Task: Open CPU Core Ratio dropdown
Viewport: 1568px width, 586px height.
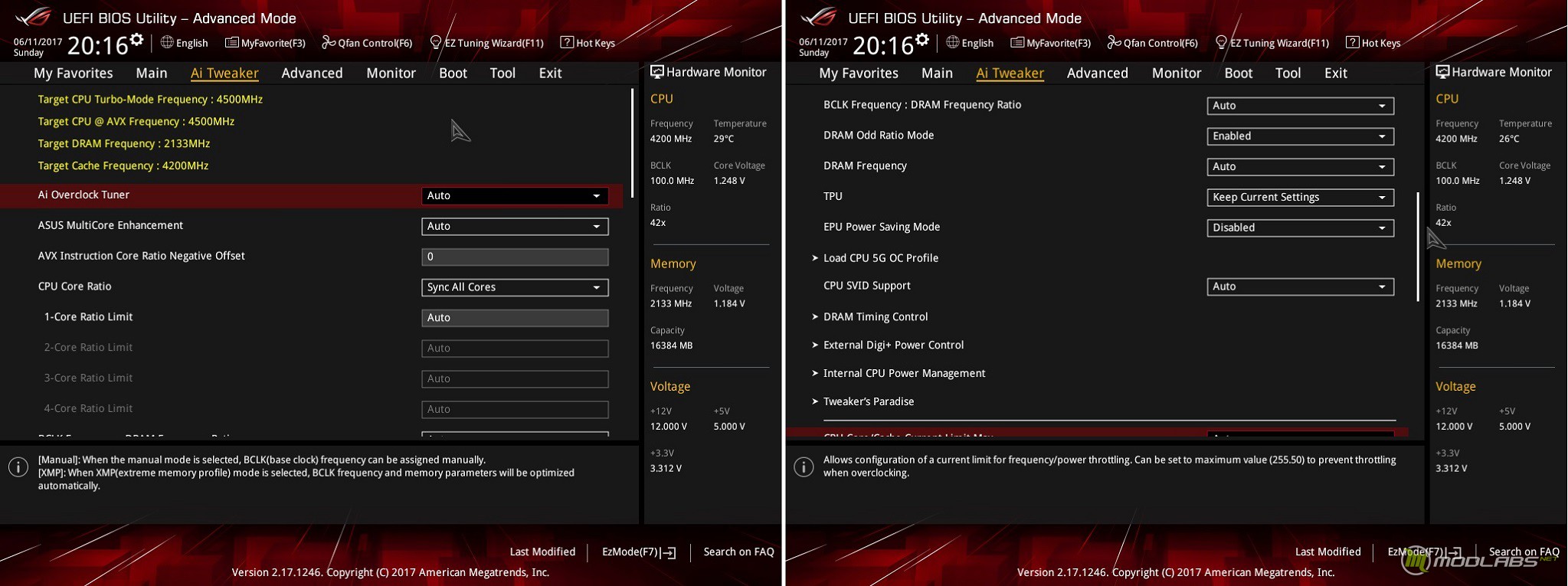Action: [x=515, y=287]
